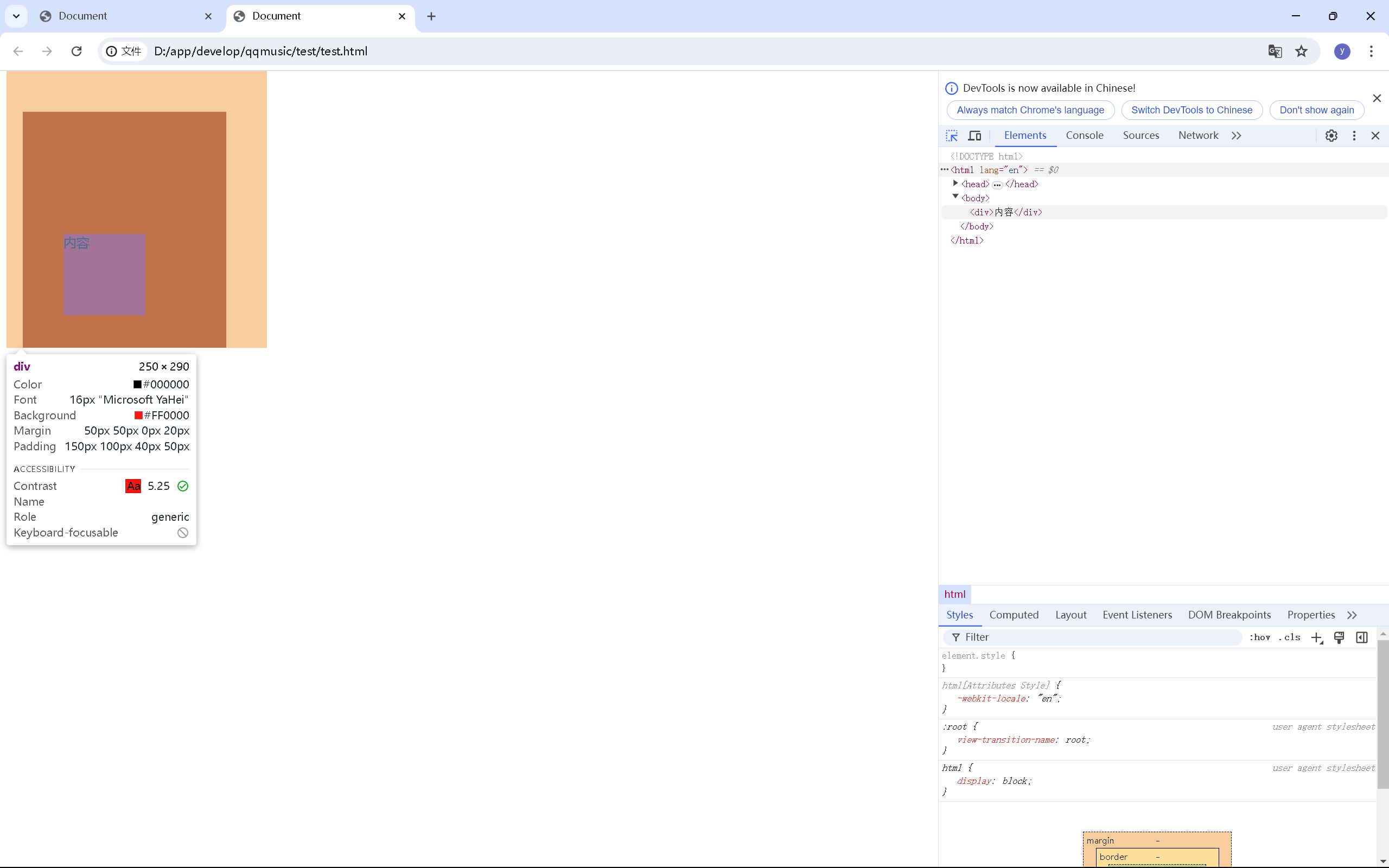Viewport: 1389px width, 868px height.
Task: Click the Google Translate icon in address bar
Action: pyautogui.click(x=1275, y=51)
